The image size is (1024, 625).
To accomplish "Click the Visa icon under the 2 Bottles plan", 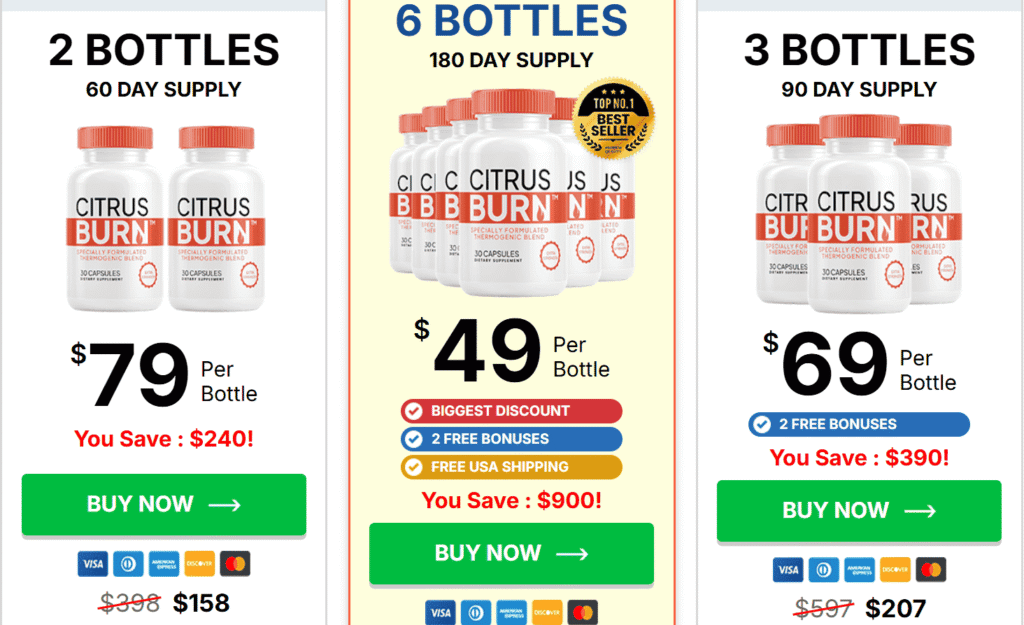I will [92, 564].
